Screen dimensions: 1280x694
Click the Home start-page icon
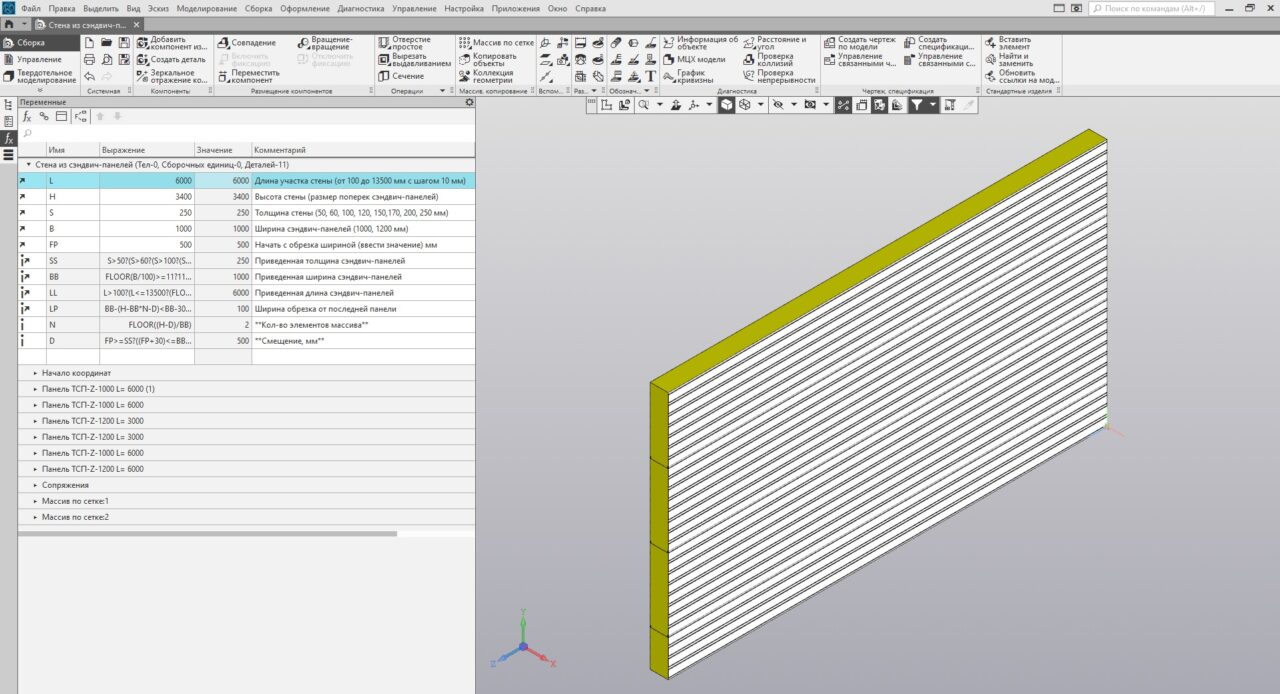coord(9,23)
